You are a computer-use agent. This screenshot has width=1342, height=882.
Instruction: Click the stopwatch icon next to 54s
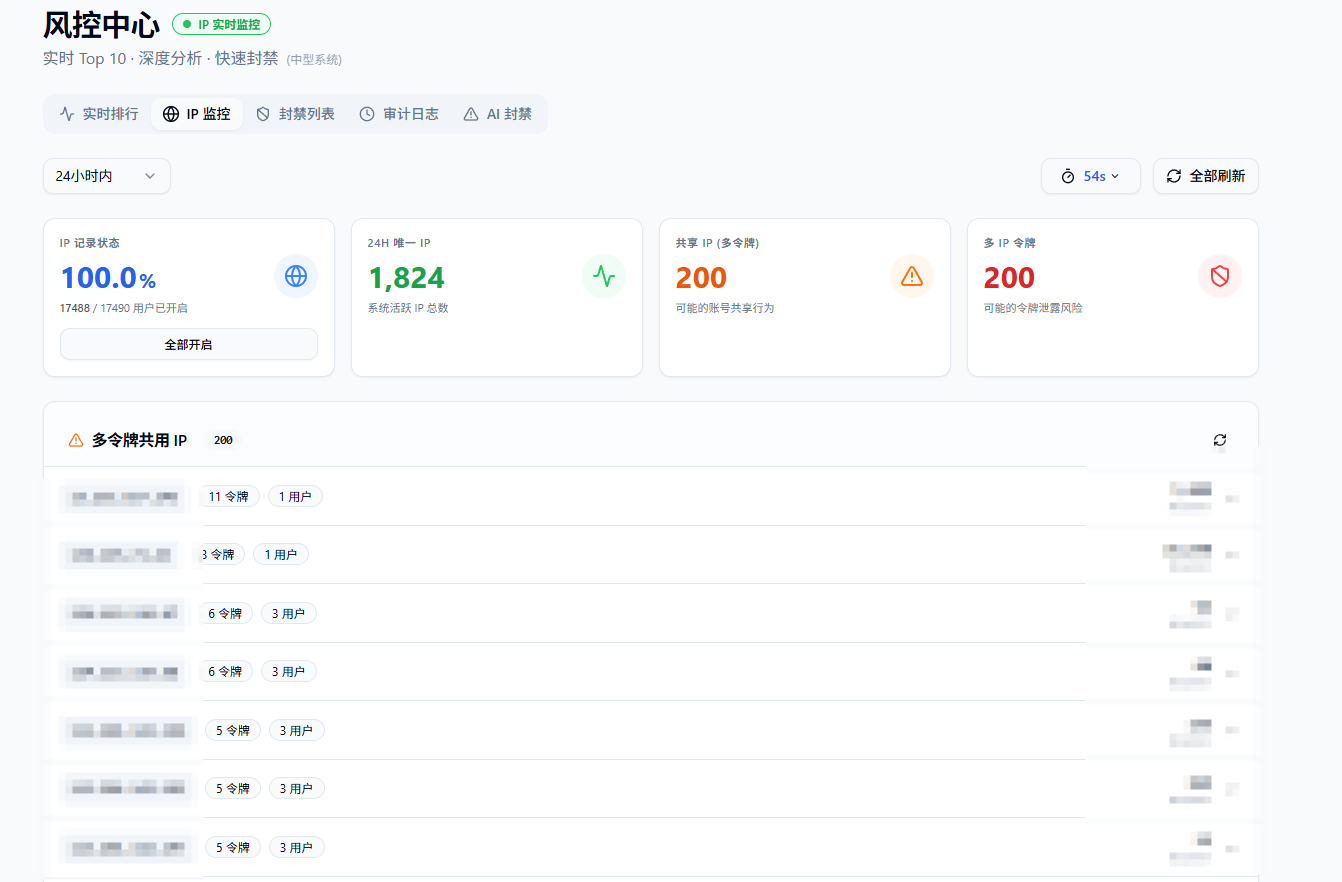[x=1068, y=176]
